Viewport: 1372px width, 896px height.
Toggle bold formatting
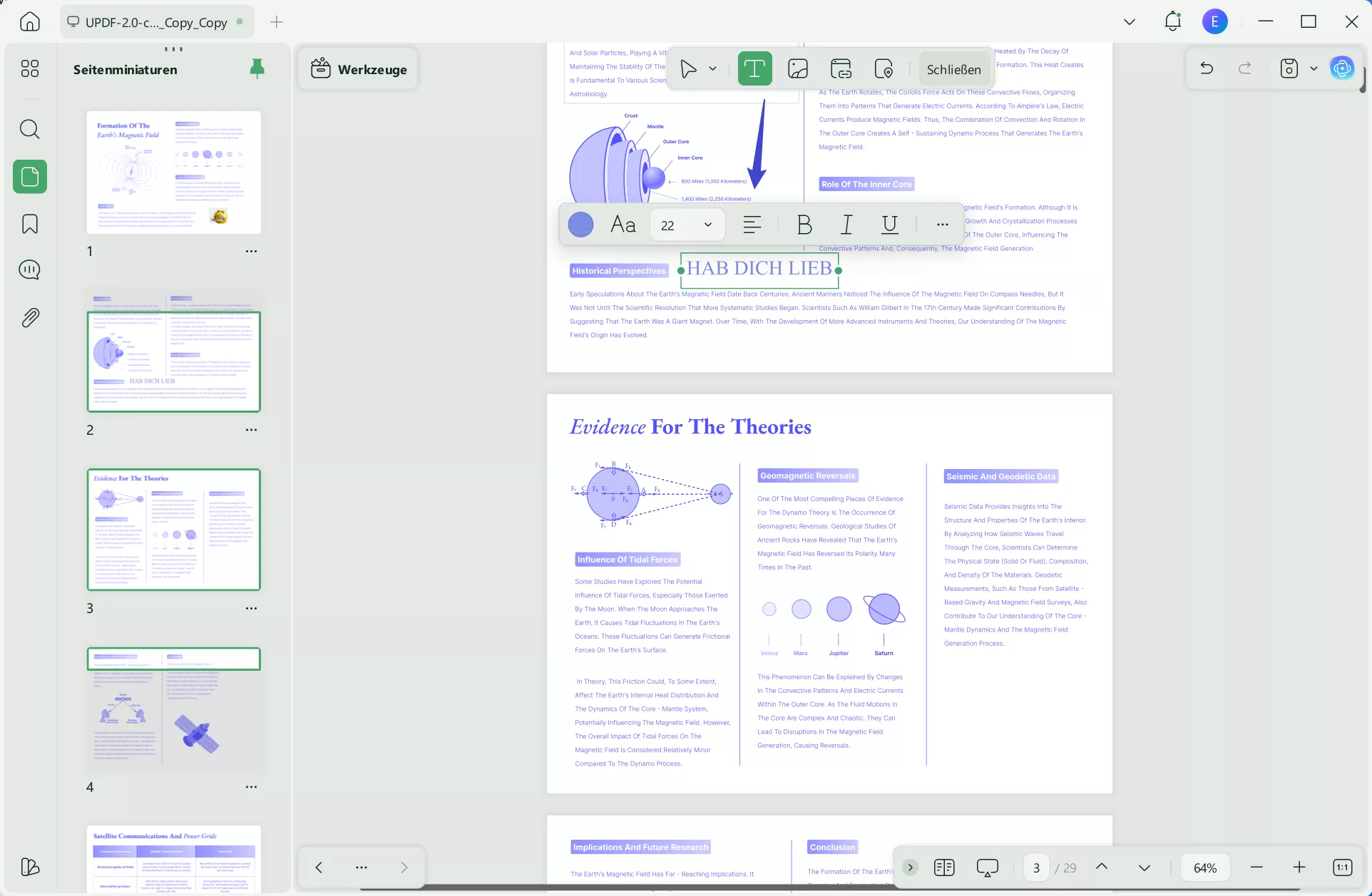(804, 225)
